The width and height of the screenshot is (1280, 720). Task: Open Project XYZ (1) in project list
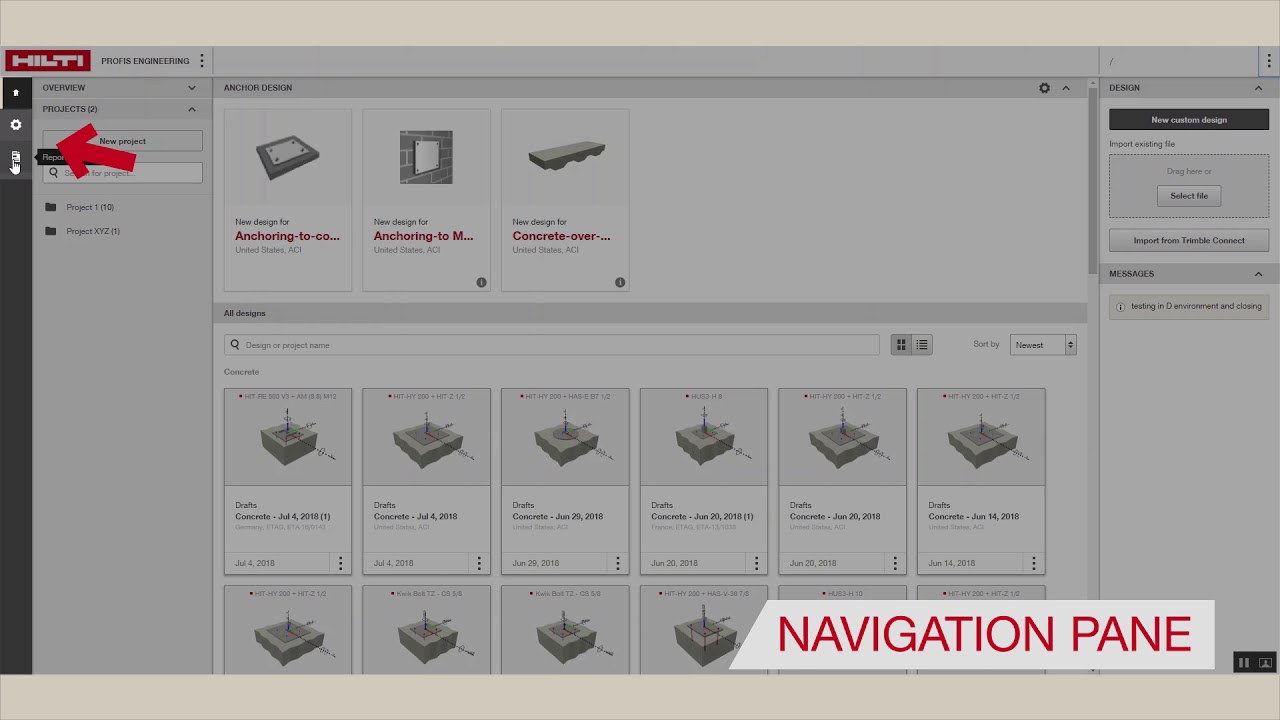92,231
